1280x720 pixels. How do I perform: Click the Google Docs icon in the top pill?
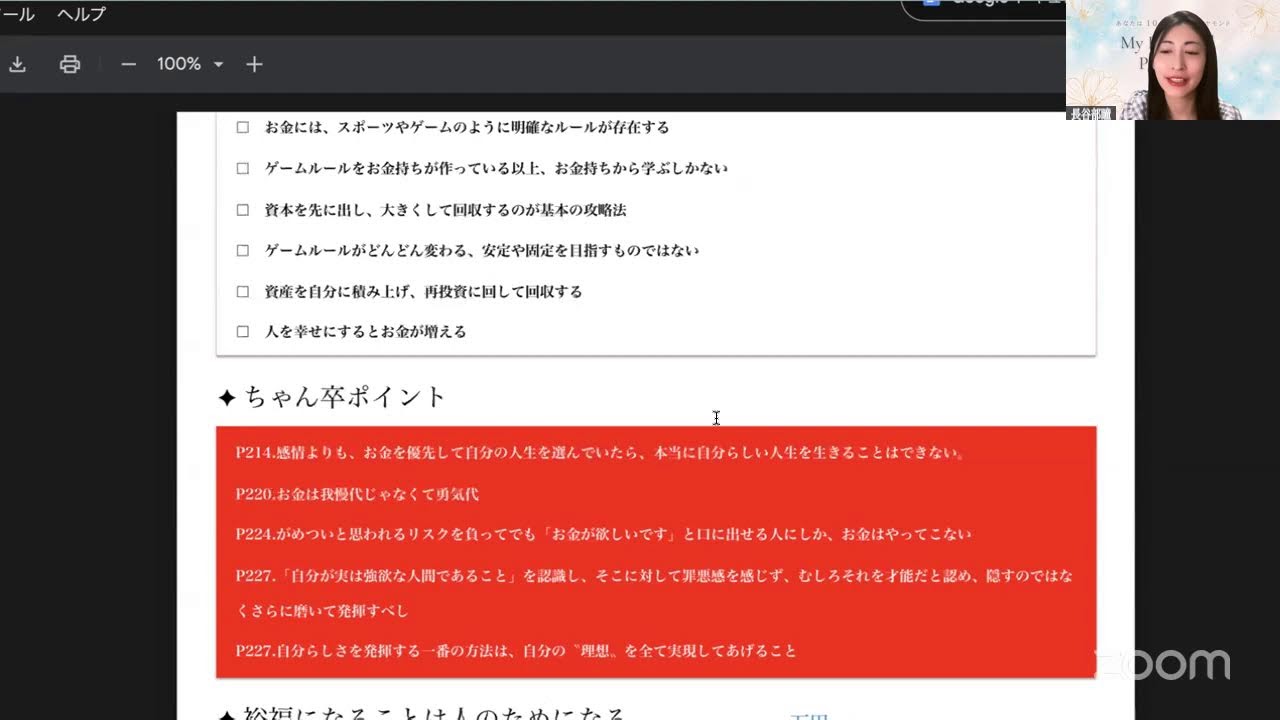point(931,3)
